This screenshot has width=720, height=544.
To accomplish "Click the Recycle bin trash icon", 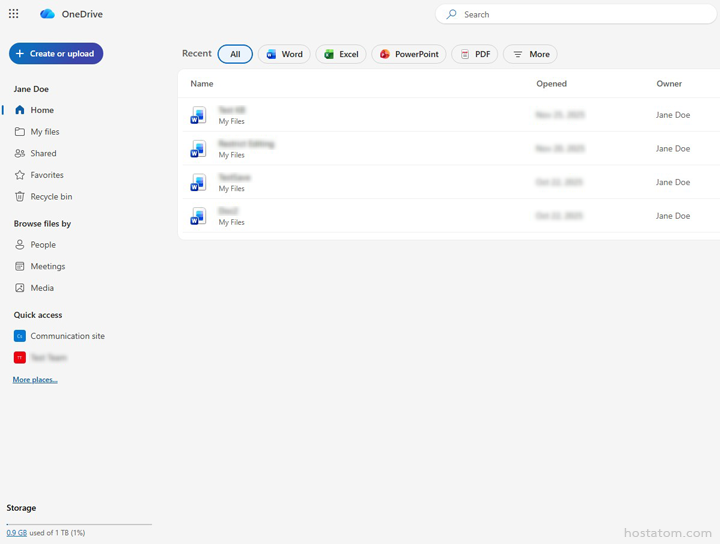I will tap(20, 196).
